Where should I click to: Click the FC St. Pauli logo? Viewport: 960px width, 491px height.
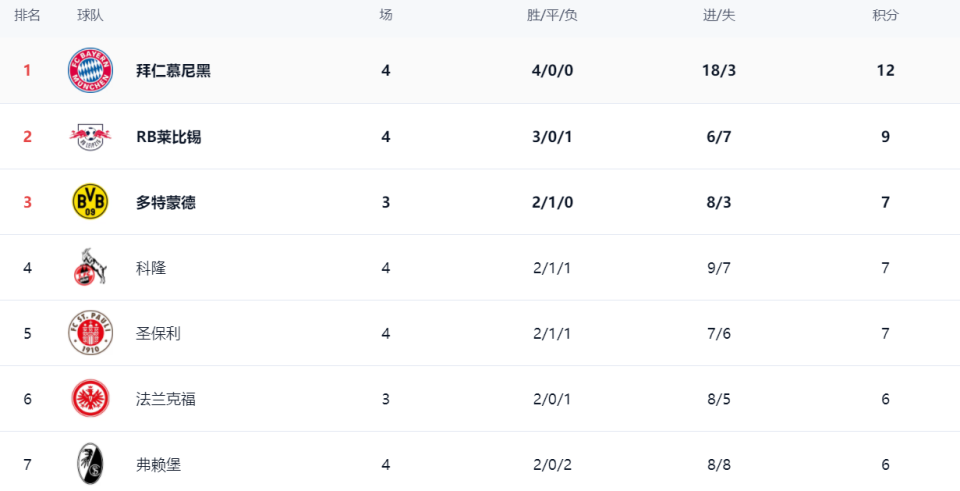[90, 333]
